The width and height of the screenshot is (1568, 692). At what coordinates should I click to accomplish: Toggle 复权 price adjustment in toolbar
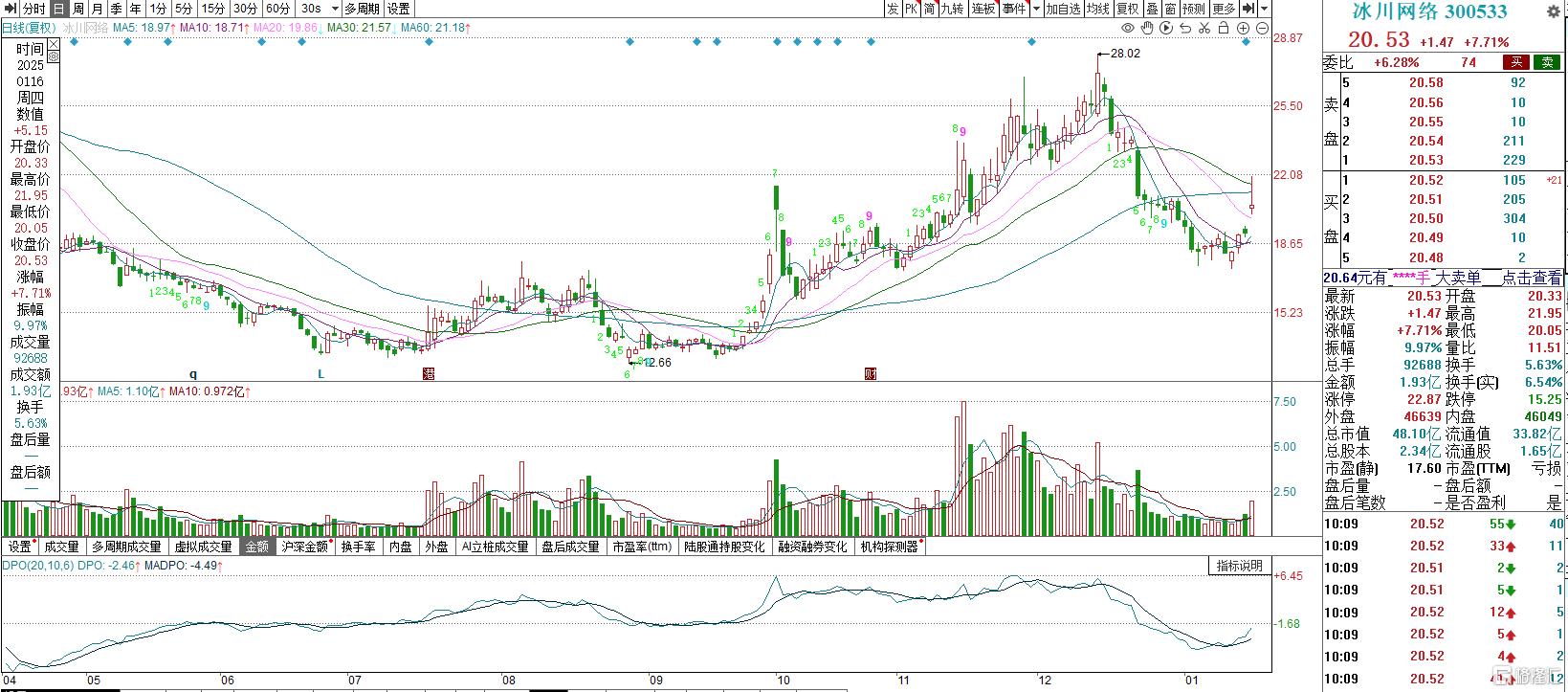pos(1127,9)
